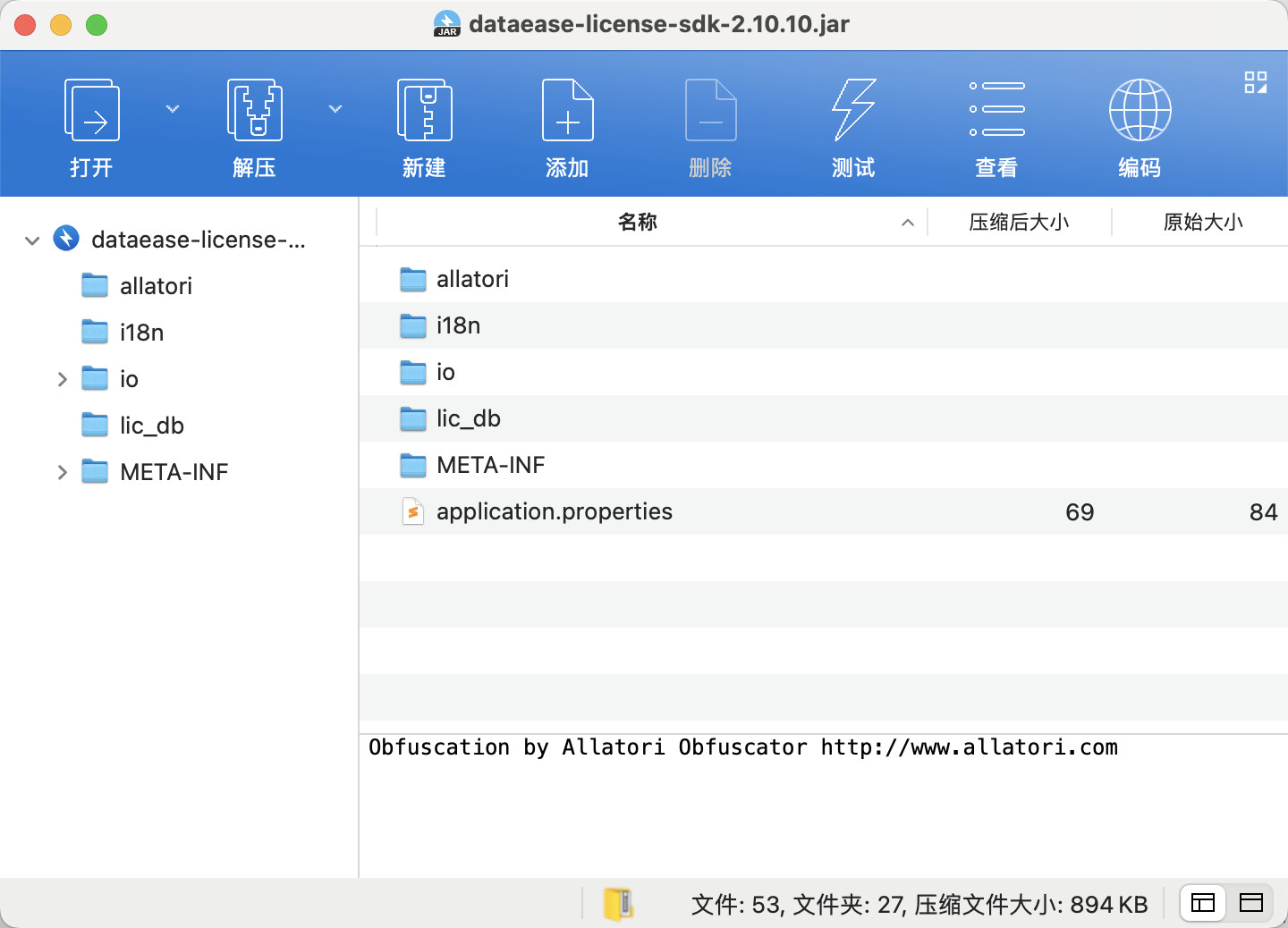The height and width of the screenshot is (928, 1288).
Task: Click the window title dataease-license-sdk-2.10.10.jar
Action: pyautogui.click(x=659, y=24)
